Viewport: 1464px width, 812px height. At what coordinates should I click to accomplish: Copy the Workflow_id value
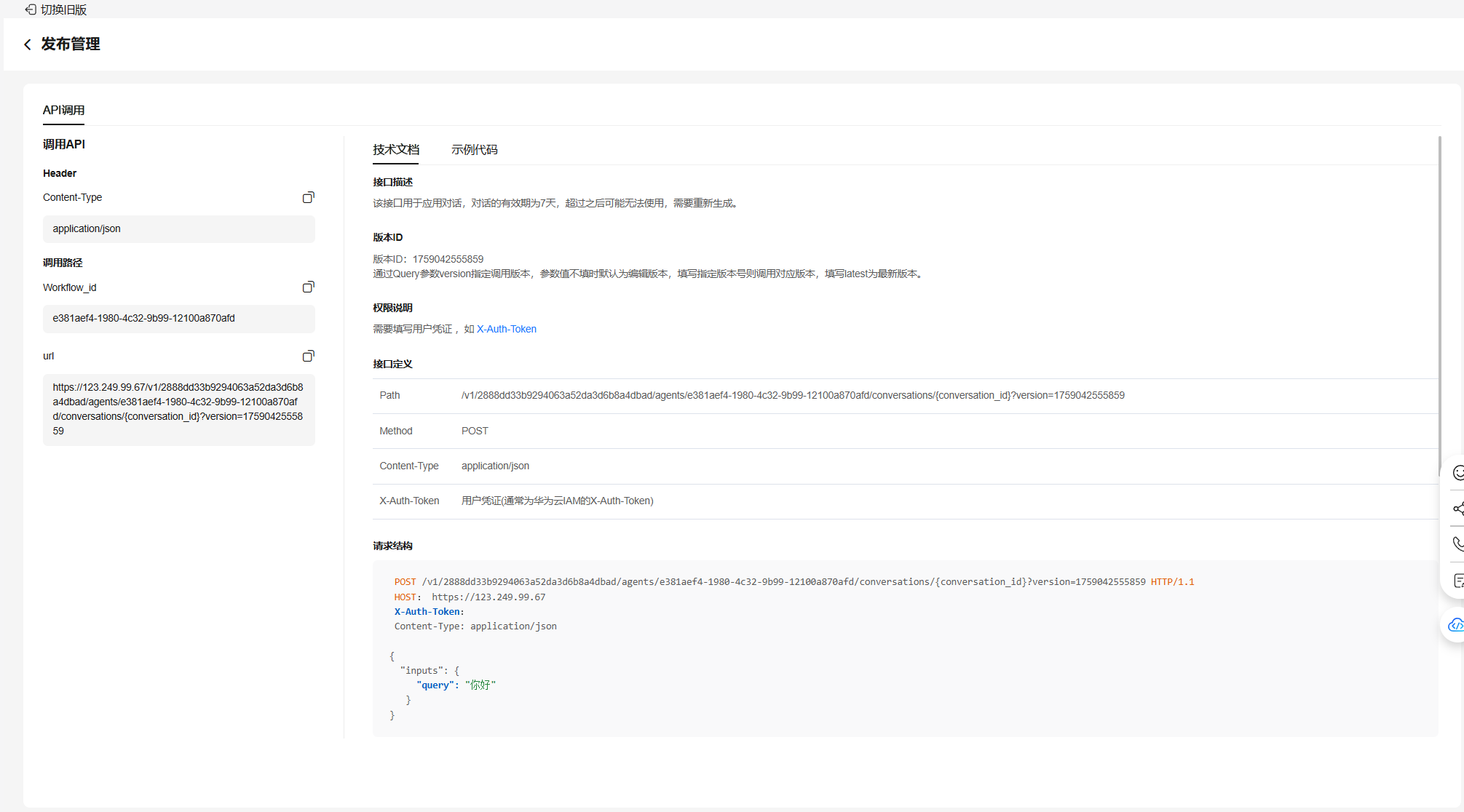coord(308,287)
